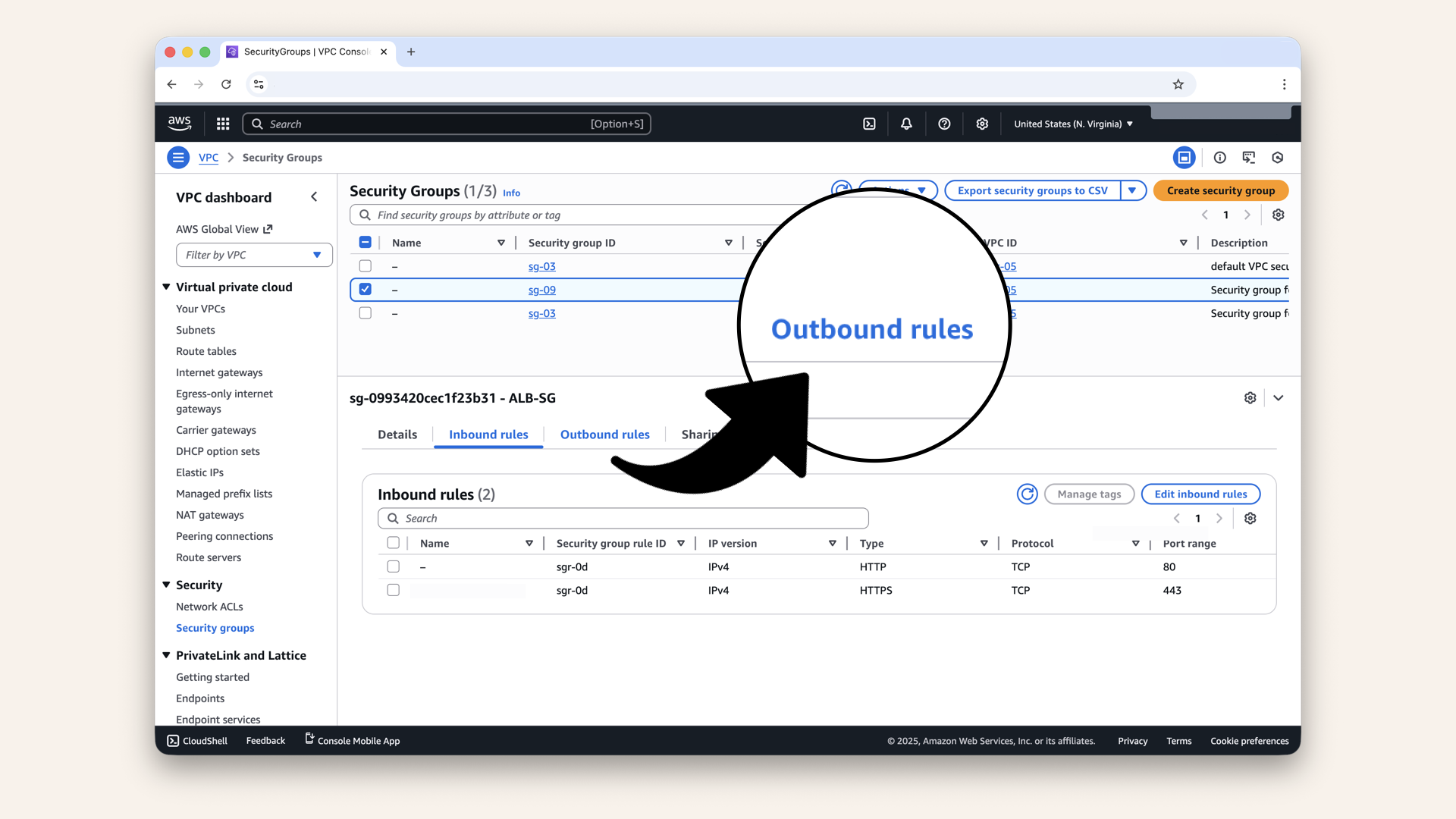This screenshot has width=1456, height=819.
Task: Click the refresh icon above Manage tags
Action: [1027, 494]
